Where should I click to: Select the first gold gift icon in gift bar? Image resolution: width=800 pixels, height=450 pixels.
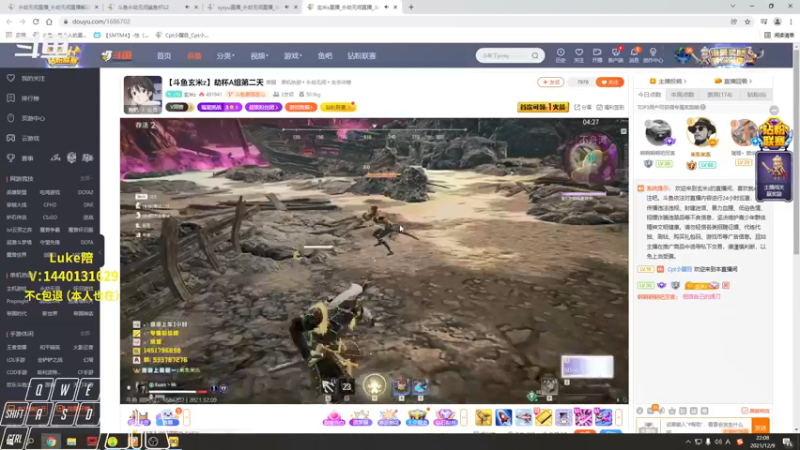[483, 417]
